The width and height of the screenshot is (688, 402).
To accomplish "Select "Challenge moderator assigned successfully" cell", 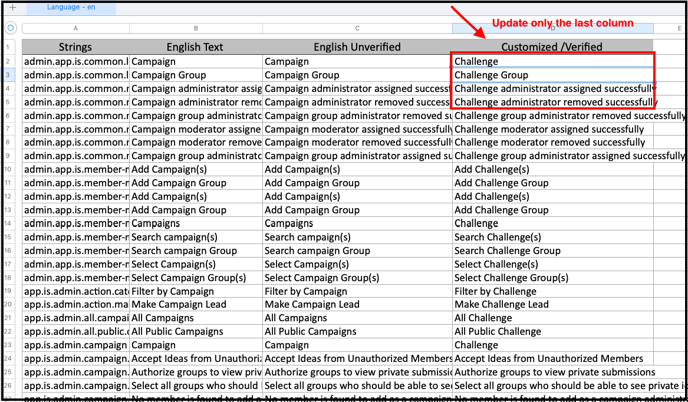I will pos(552,129).
